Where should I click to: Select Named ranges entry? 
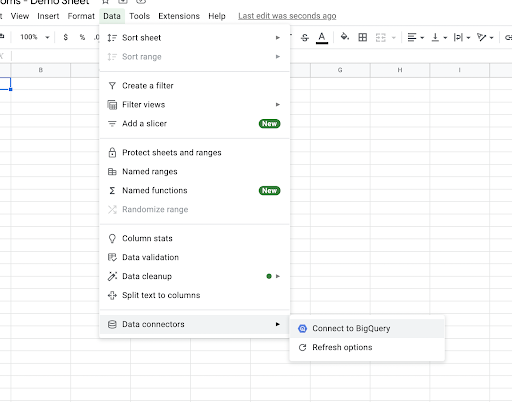coord(195,171)
